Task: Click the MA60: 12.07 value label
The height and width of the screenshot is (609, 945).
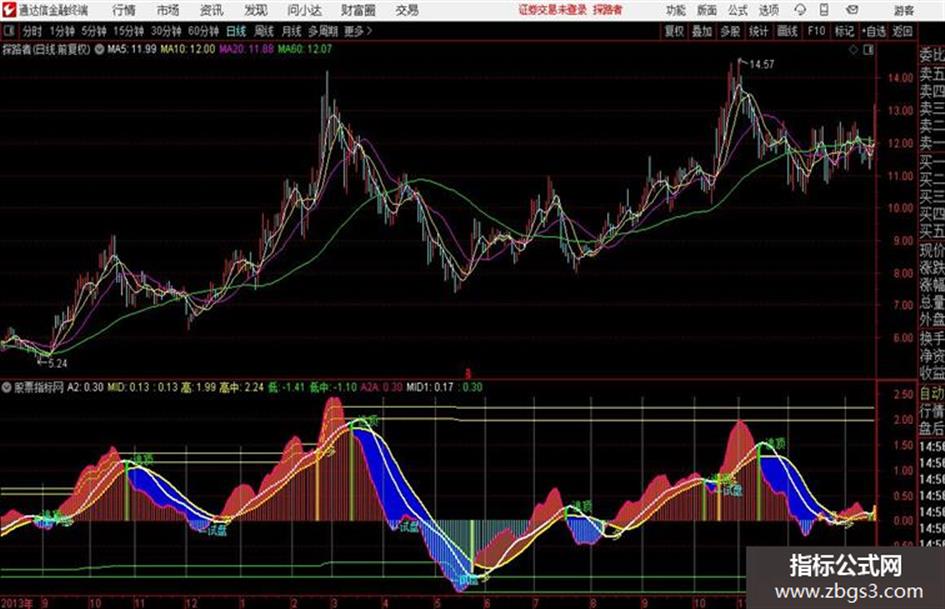Action: point(305,49)
